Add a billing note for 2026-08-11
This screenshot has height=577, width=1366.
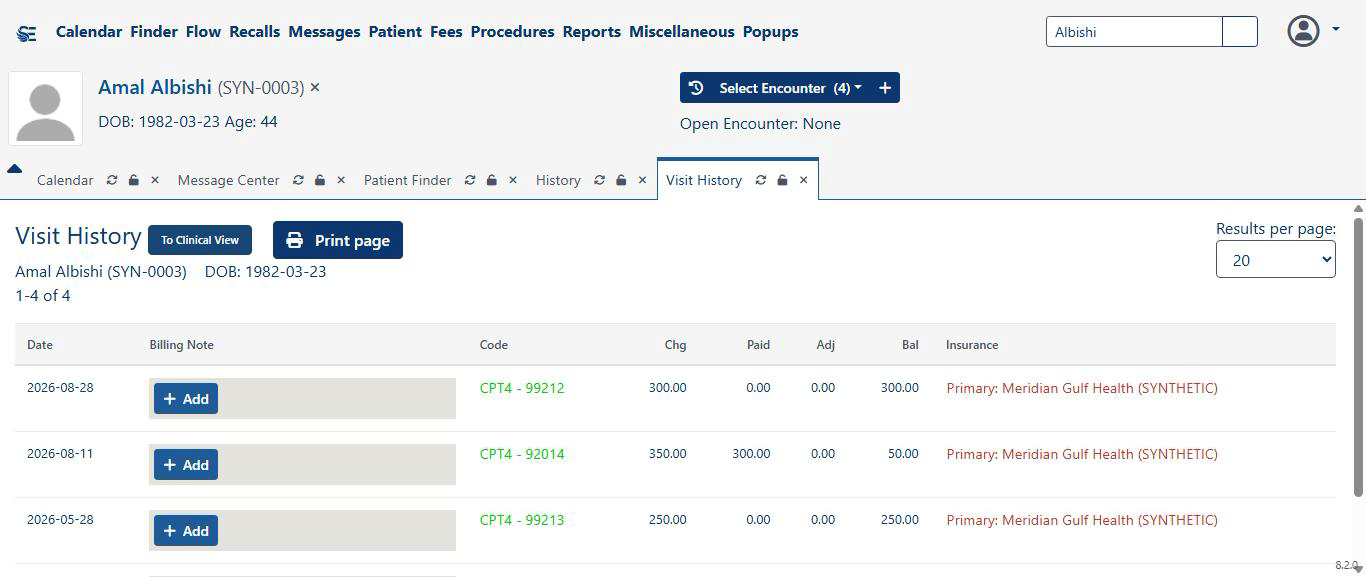pos(186,465)
